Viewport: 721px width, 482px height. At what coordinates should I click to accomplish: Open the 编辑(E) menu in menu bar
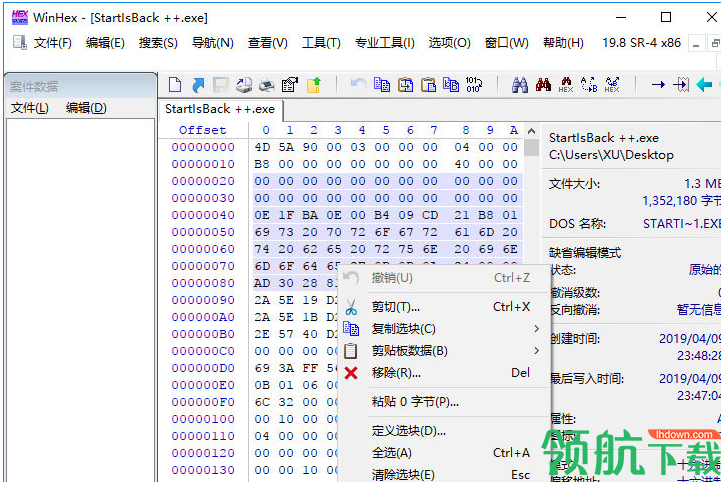[x=105, y=43]
